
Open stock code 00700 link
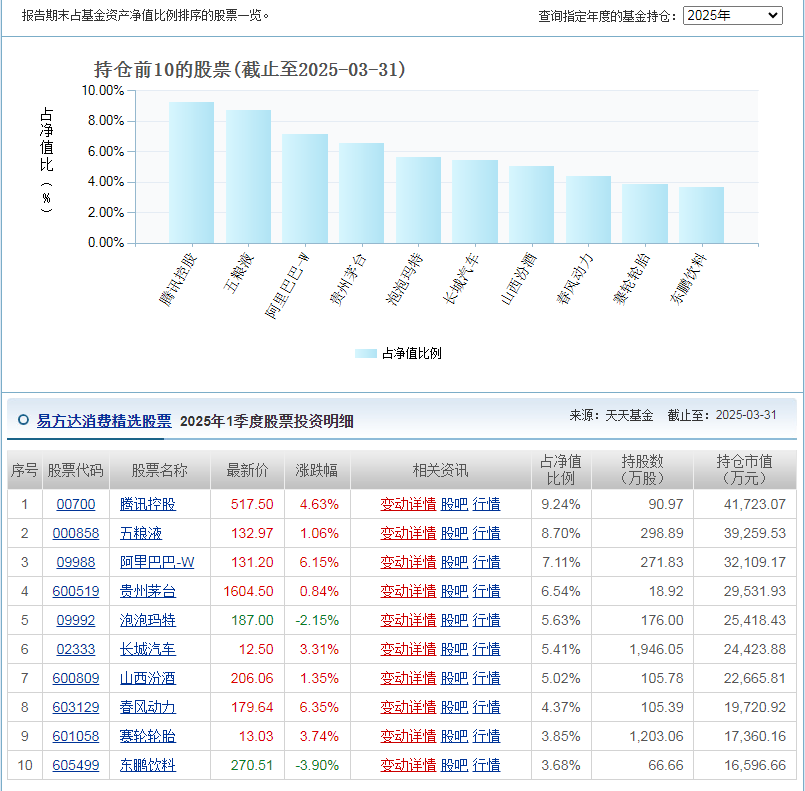point(75,504)
